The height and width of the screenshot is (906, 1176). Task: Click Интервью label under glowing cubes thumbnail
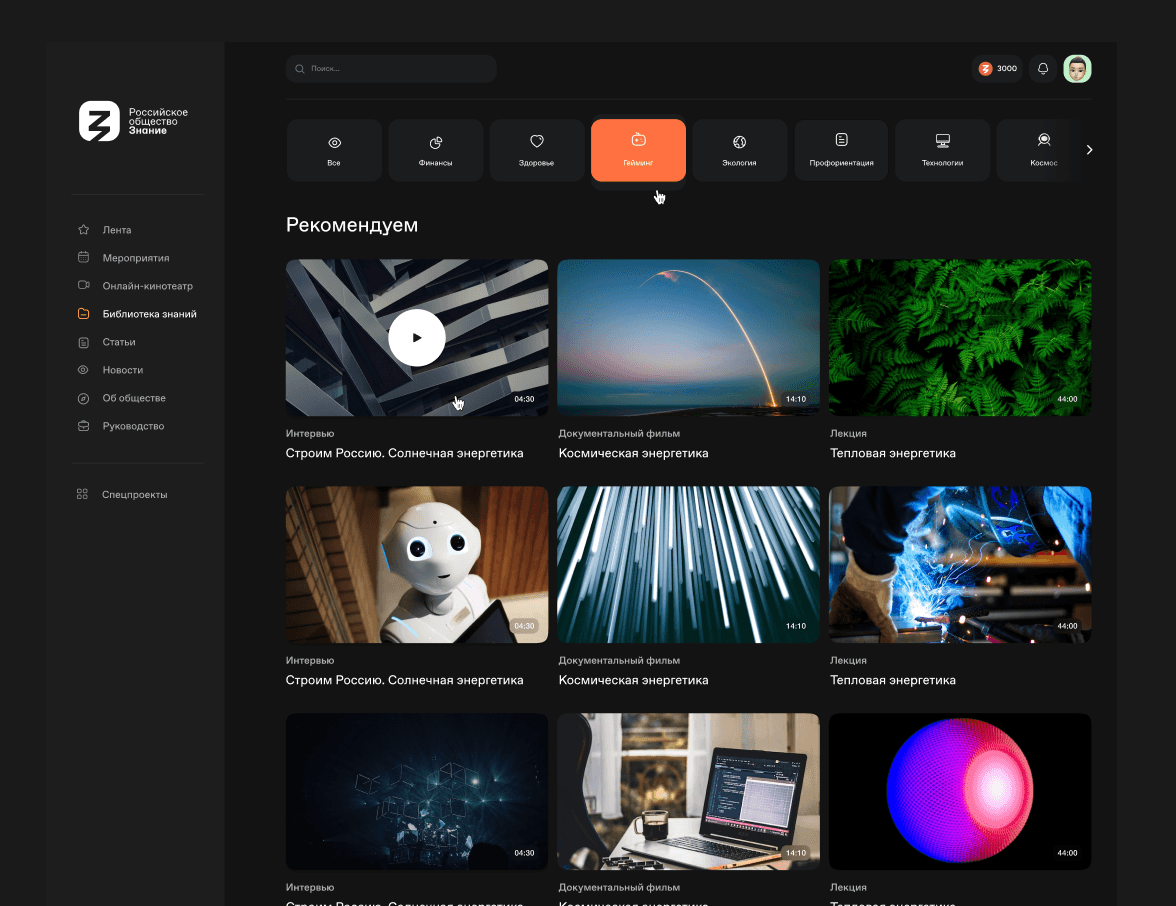[310, 887]
